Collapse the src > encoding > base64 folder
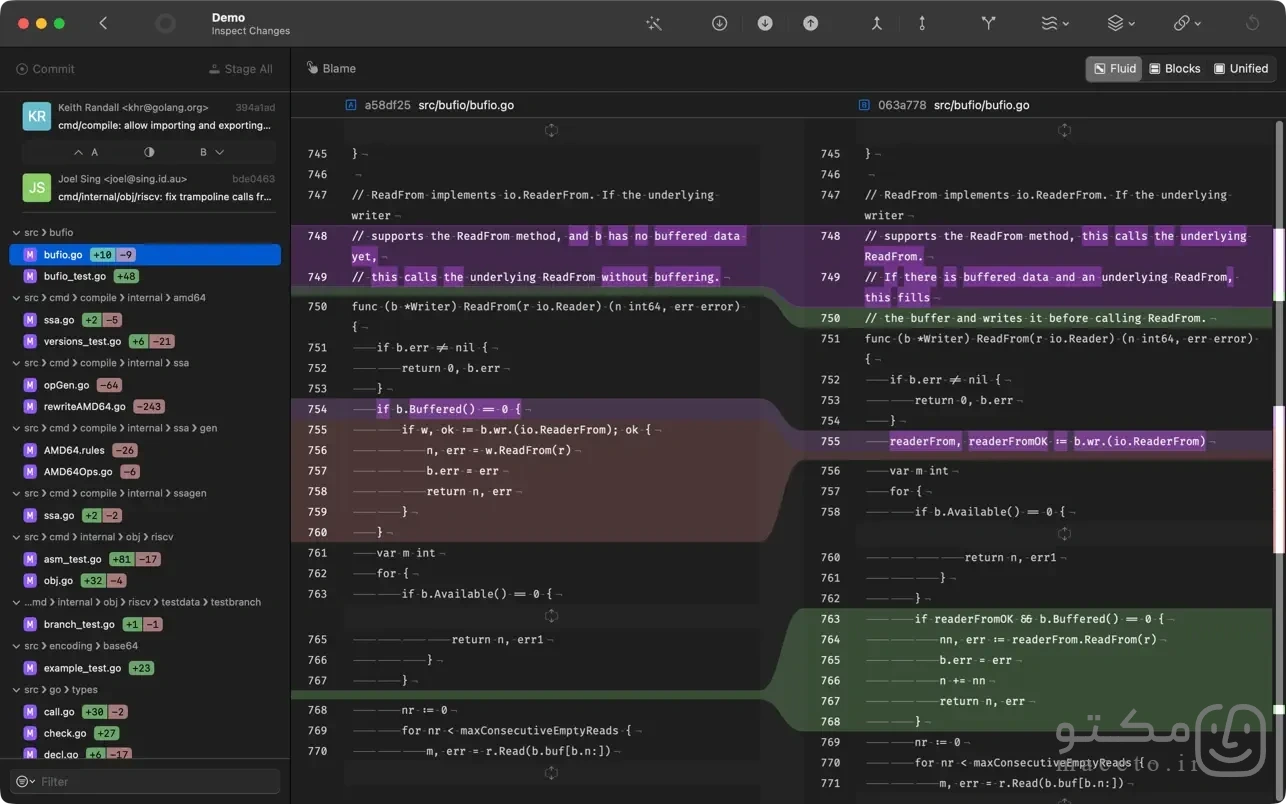This screenshot has height=804, width=1286. (17, 646)
